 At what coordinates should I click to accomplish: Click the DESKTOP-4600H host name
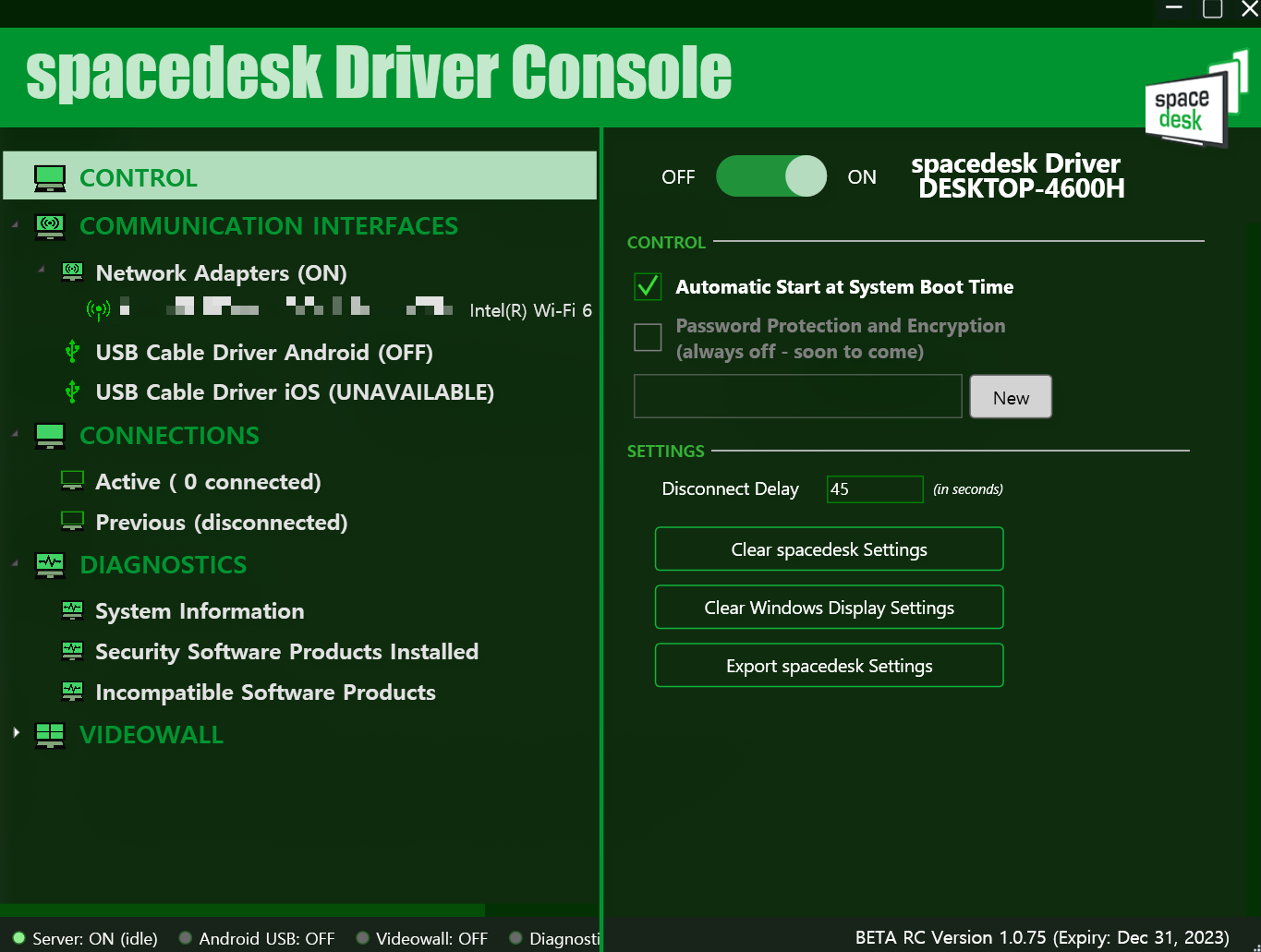tap(1022, 188)
